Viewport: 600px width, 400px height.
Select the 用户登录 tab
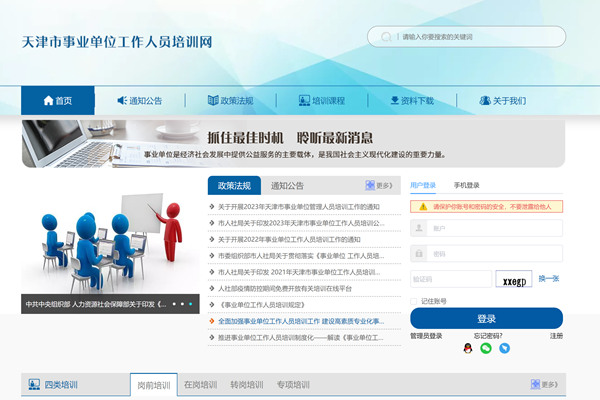(x=423, y=185)
